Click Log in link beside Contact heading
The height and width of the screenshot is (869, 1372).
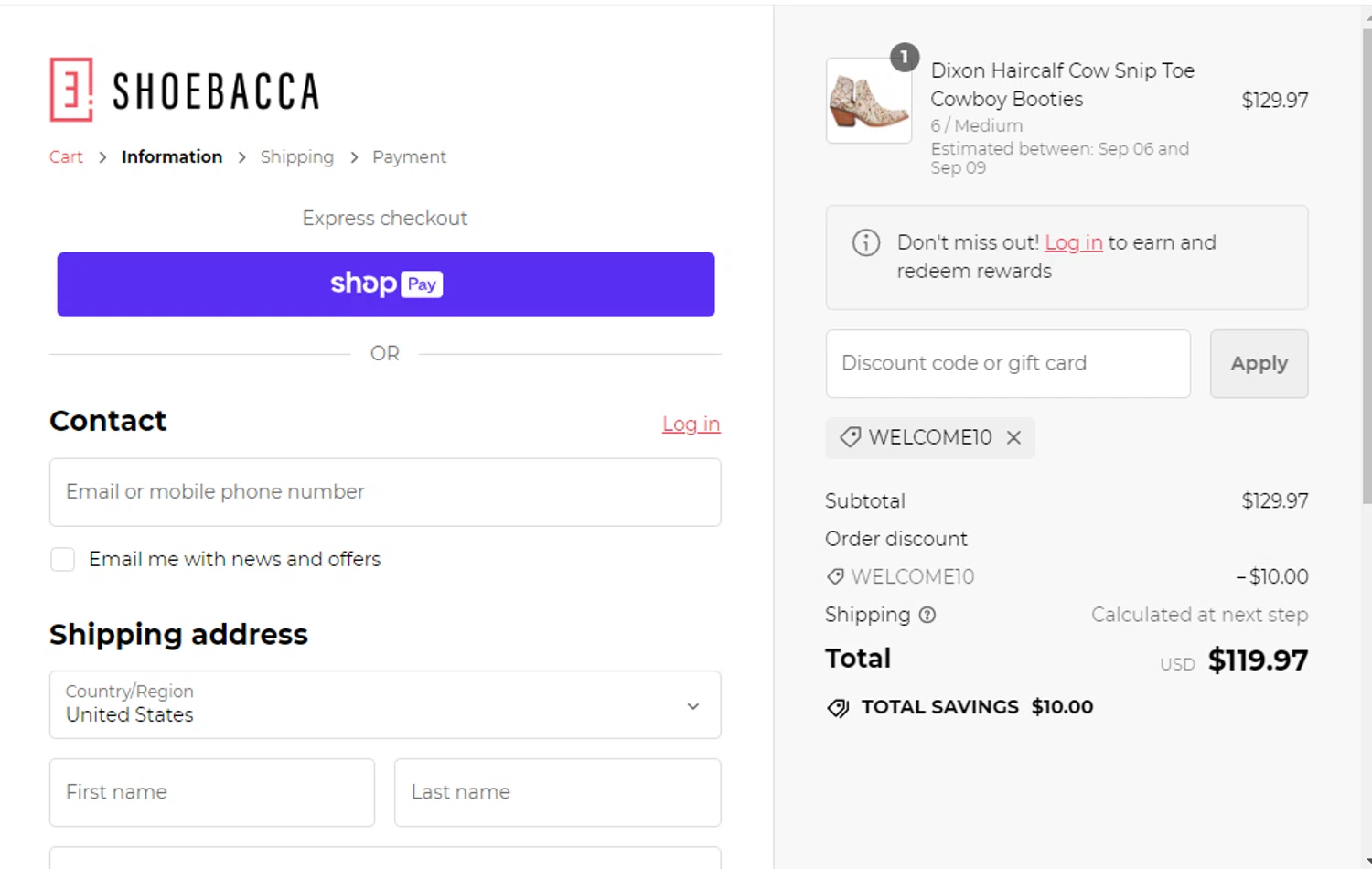pos(691,424)
